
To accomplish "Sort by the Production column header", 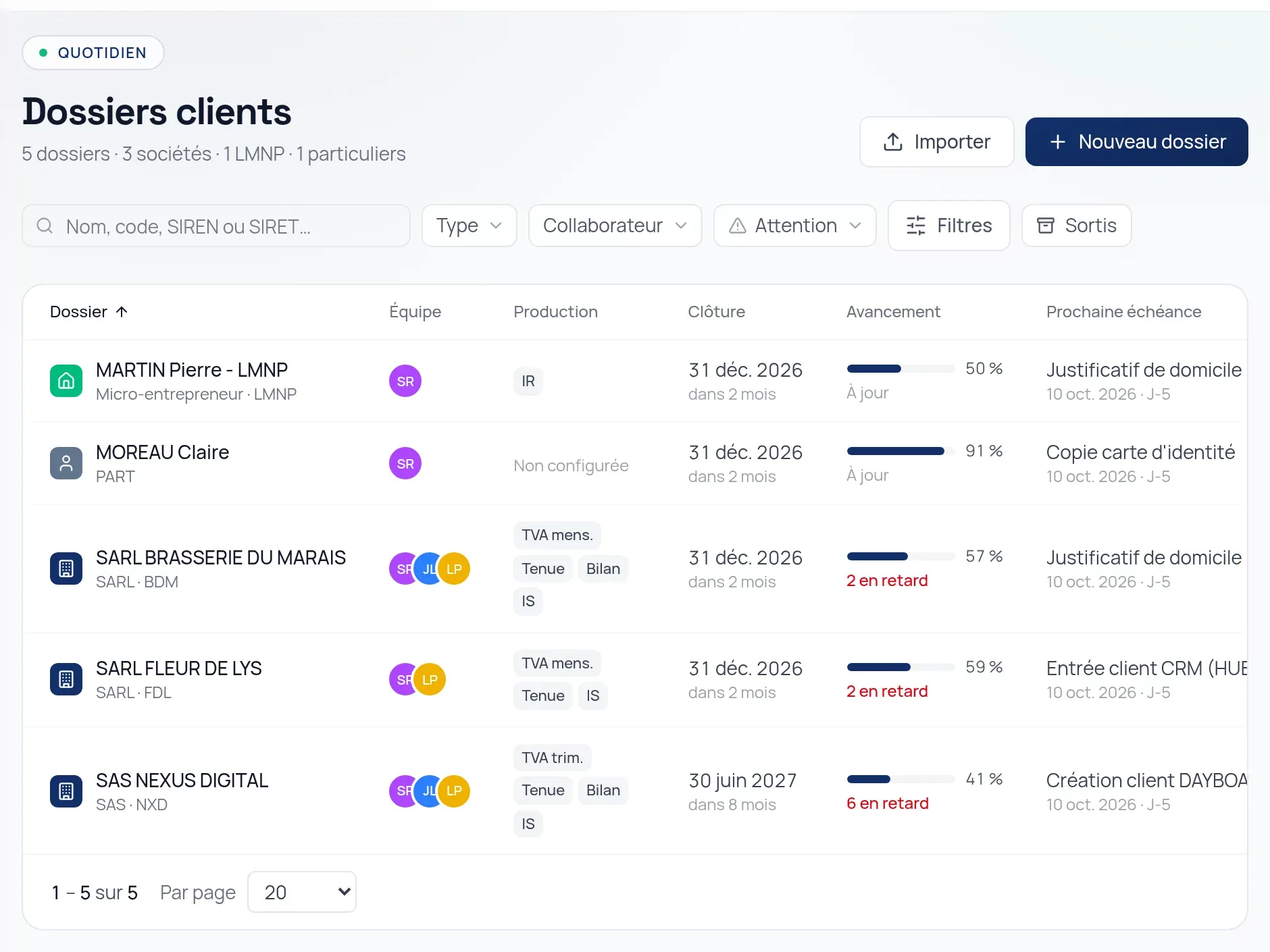I will [555, 312].
